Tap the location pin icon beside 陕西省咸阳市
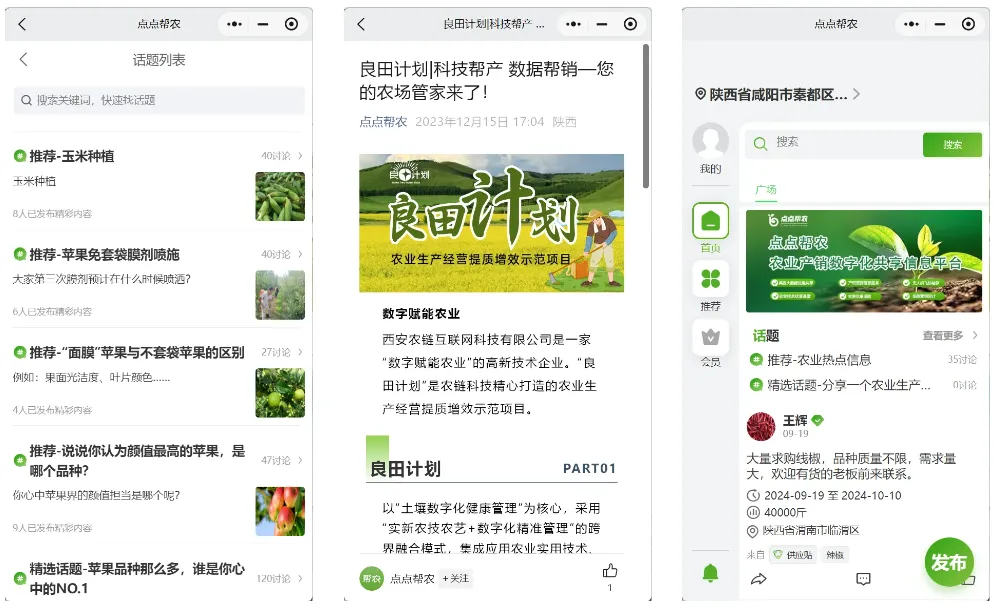 [x=700, y=94]
